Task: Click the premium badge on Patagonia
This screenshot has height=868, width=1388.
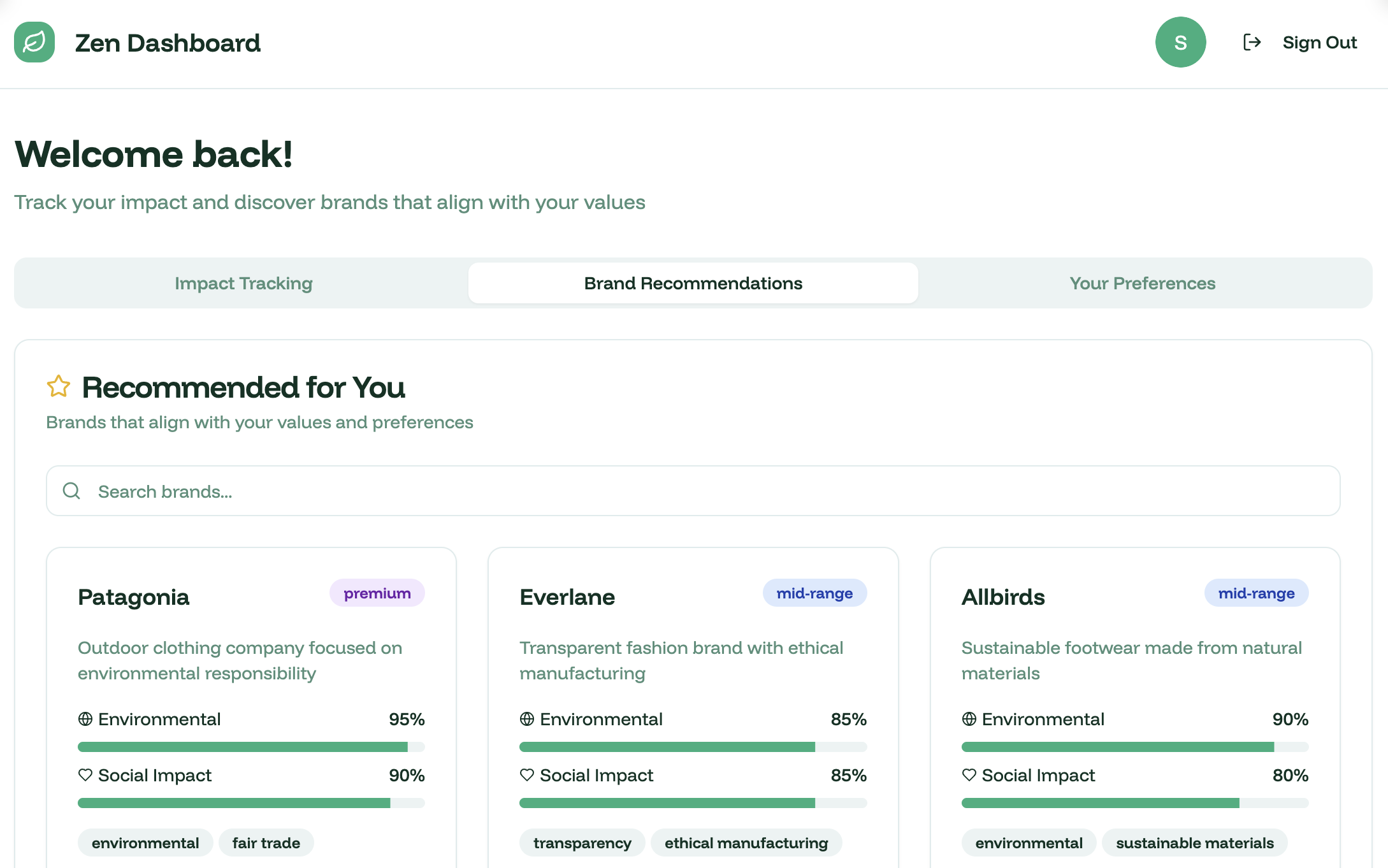Action: click(377, 593)
